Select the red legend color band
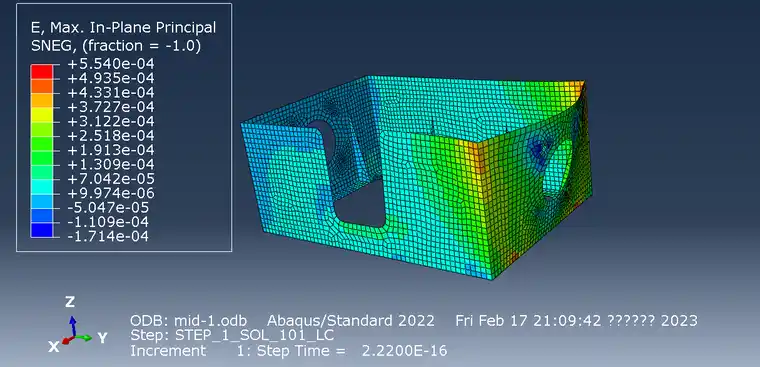760x367 pixels. point(41,71)
